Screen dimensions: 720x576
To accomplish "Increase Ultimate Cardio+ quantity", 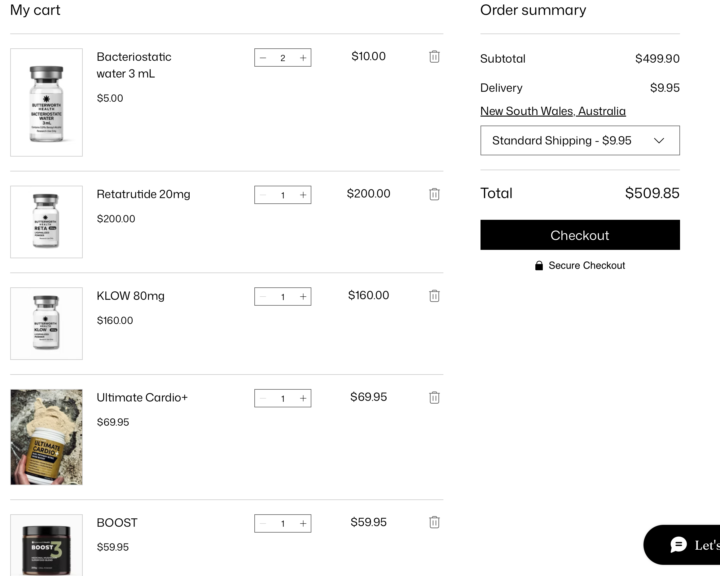I will coord(303,399).
